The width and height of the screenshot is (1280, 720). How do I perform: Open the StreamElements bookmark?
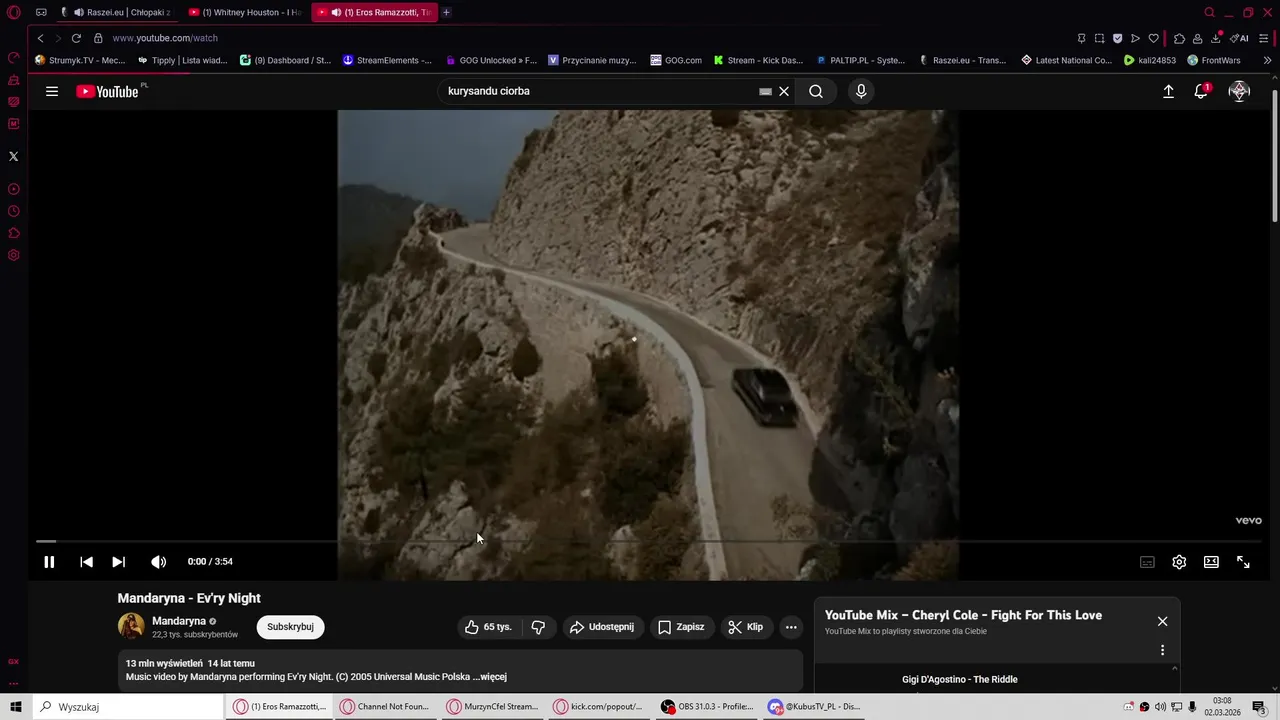coord(387,60)
